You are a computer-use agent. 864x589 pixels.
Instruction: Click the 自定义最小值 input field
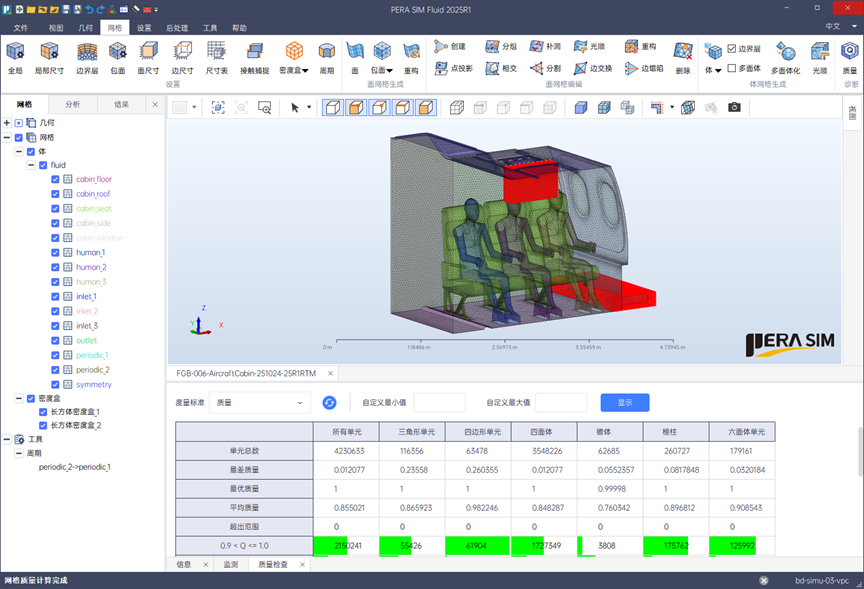(439, 403)
